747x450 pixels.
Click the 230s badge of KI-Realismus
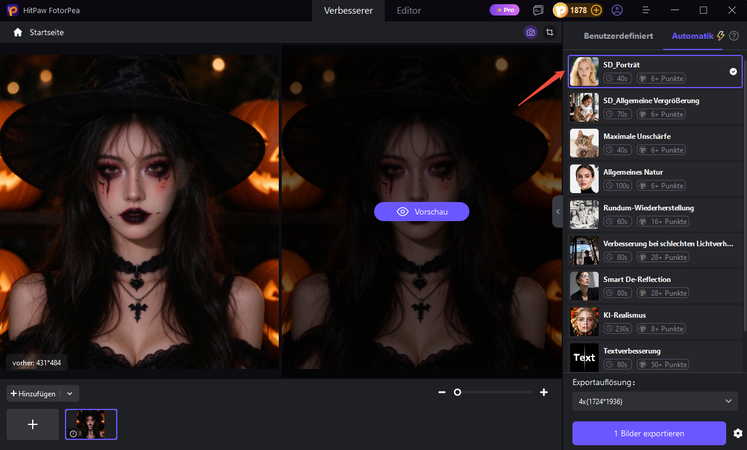click(x=618, y=329)
